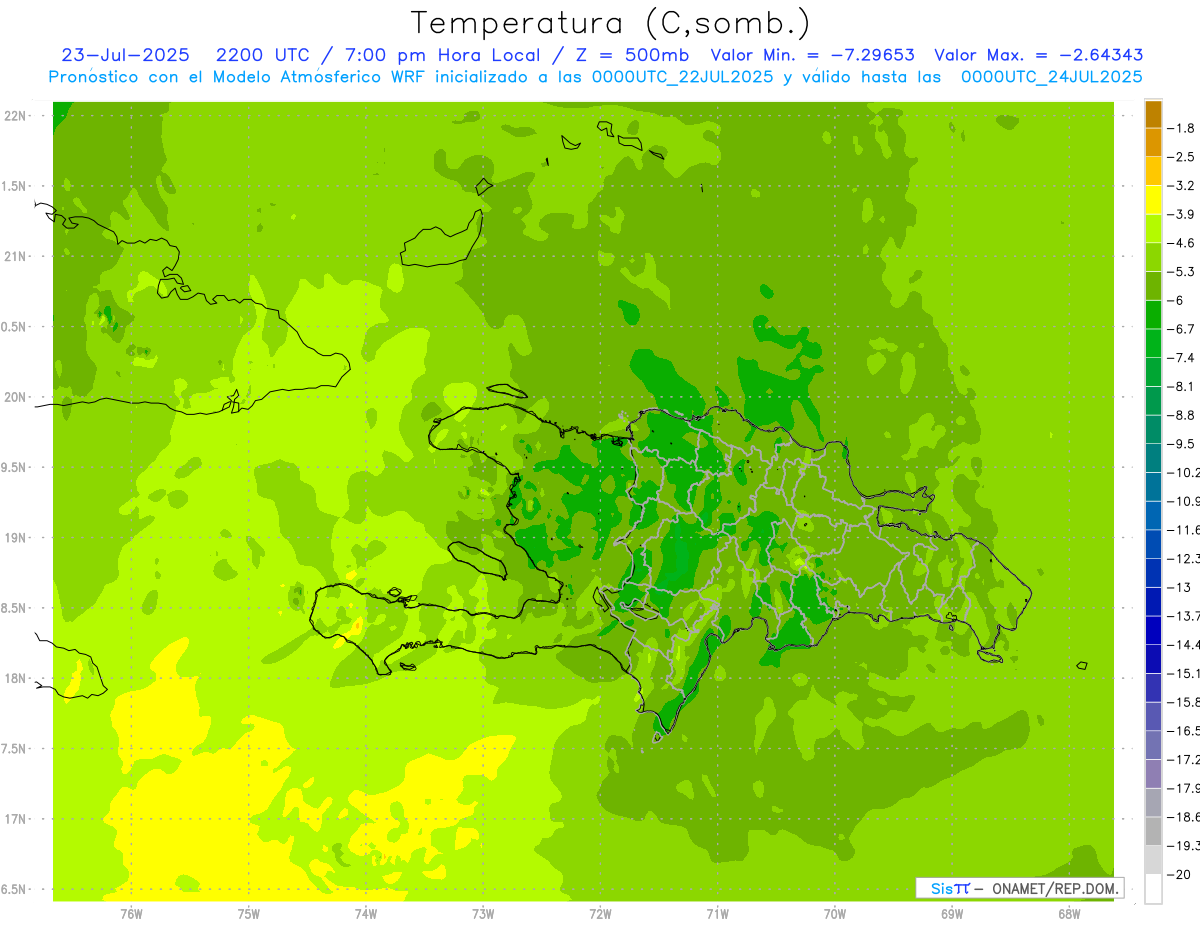Image resolution: width=1200 pixels, height=927 pixels.
Task: Click the '-1.8' color scale label
Action: pos(1180,128)
